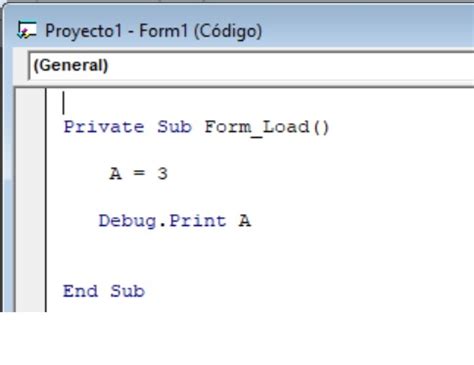Image resolution: width=474 pixels, height=365 pixels.
Task: Click the Private keyword
Action: point(104,127)
